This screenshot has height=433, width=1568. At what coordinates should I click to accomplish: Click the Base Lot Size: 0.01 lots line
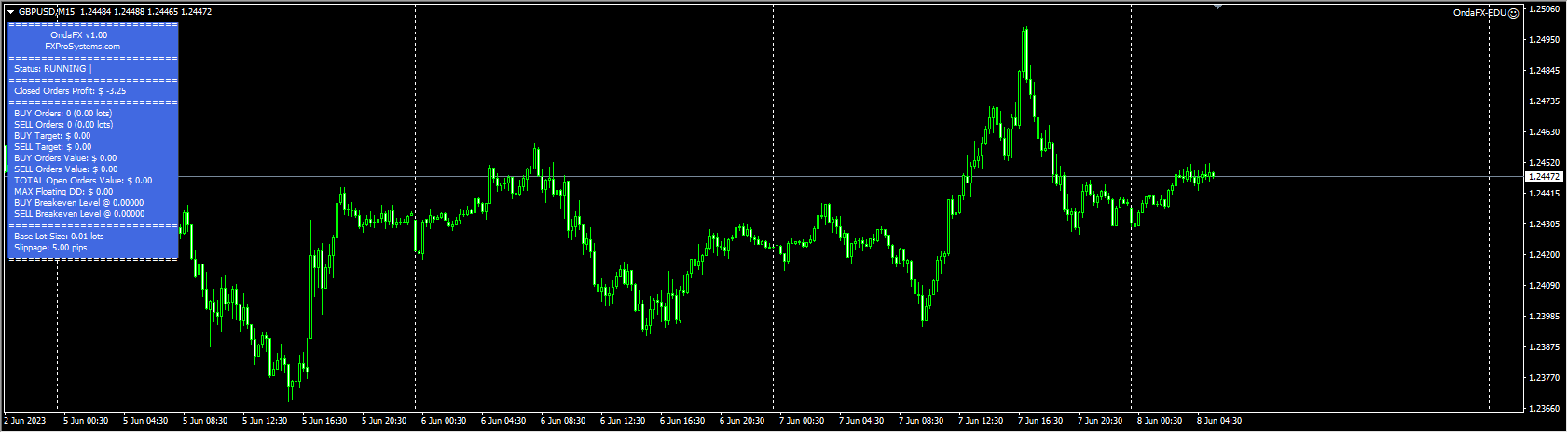point(59,237)
